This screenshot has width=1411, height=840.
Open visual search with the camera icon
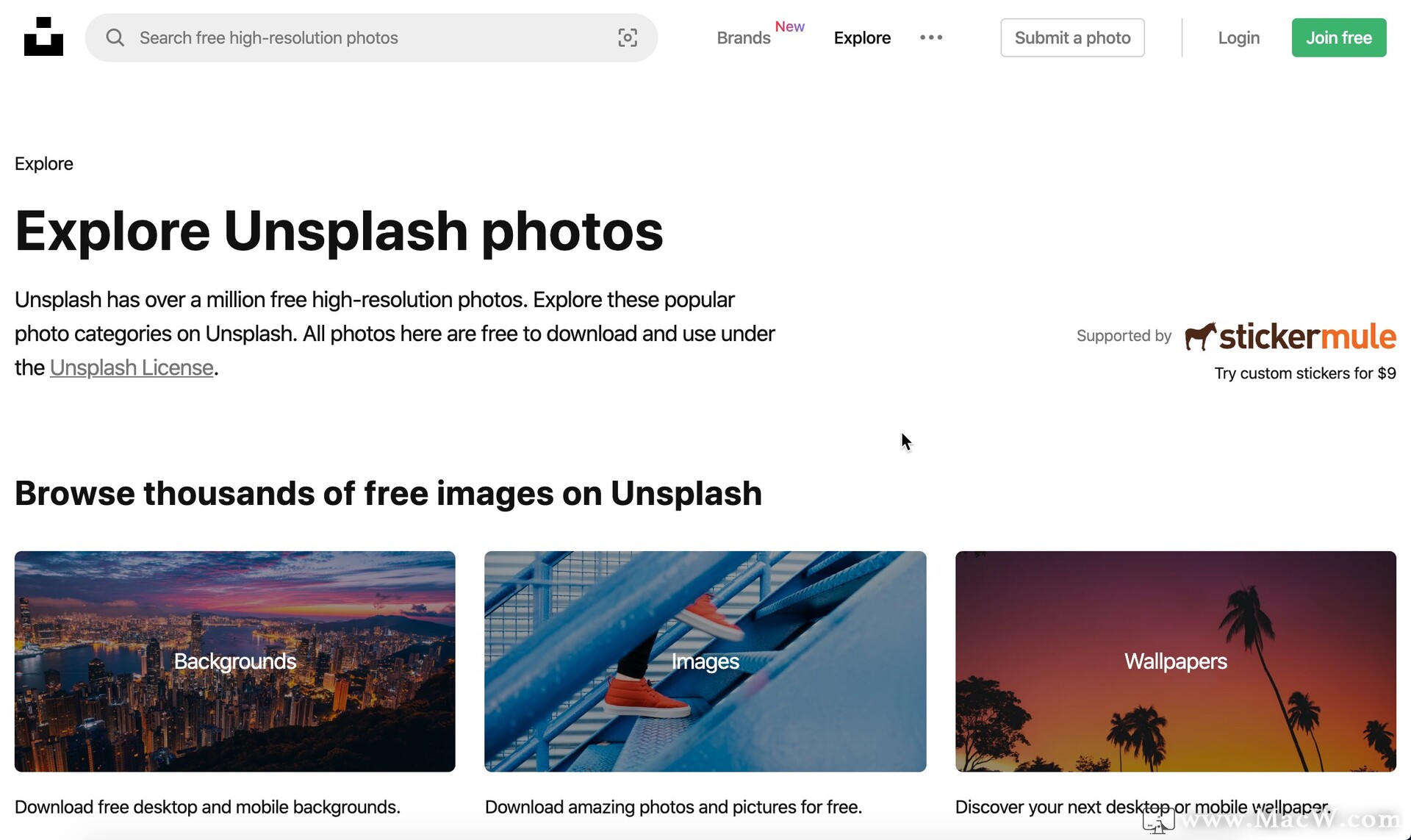pos(627,37)
